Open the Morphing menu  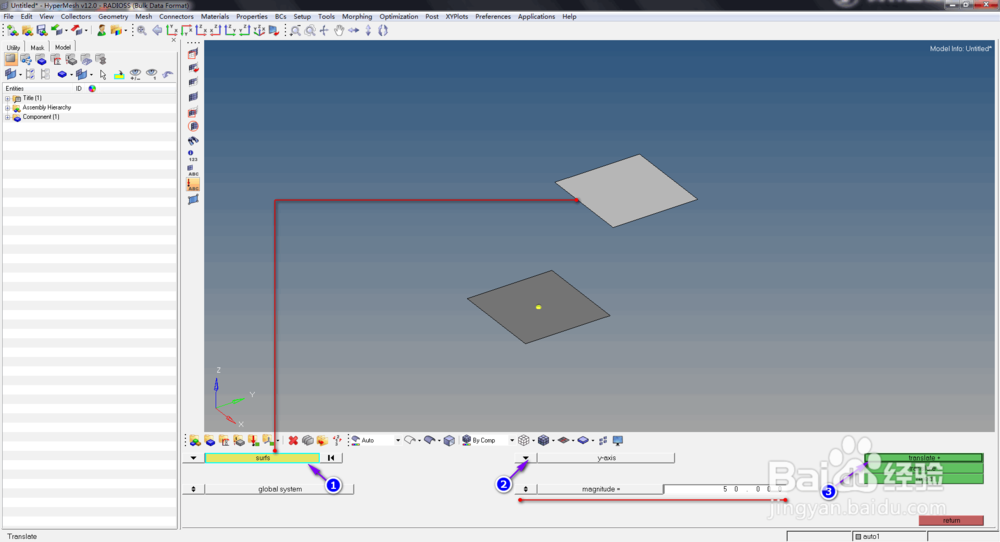coord(357,17)
